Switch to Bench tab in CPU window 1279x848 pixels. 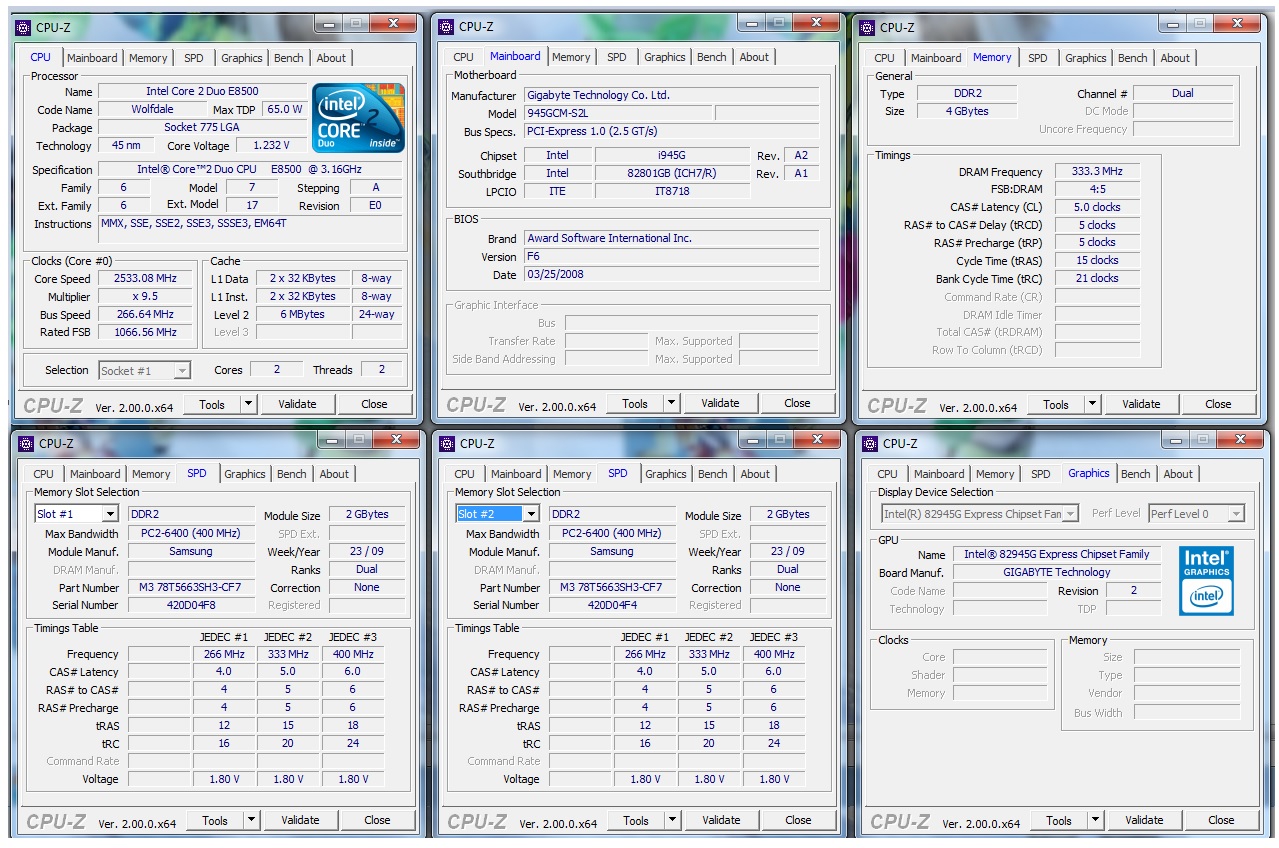point(289,58)
